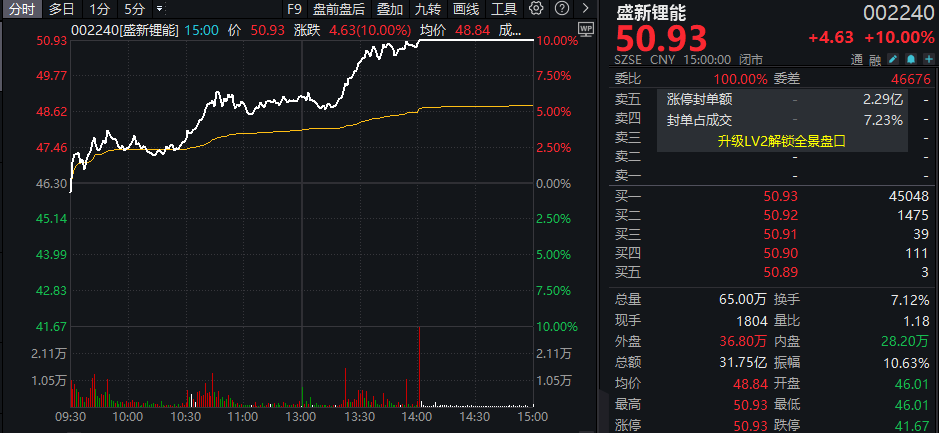The height and width of the screenshot is (433, 939).
Task: Click the right arrow chevron in the toolbar
Action: pos(587,9)
